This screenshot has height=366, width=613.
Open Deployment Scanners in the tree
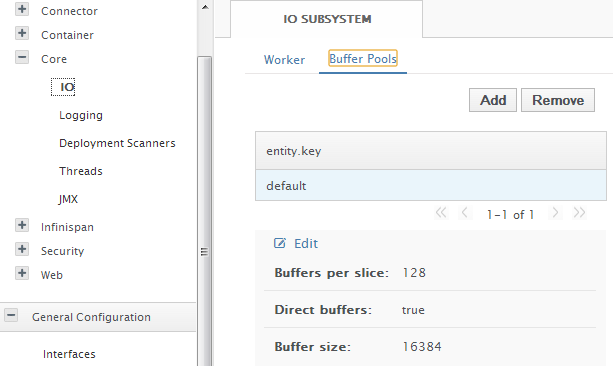point(117,143)
